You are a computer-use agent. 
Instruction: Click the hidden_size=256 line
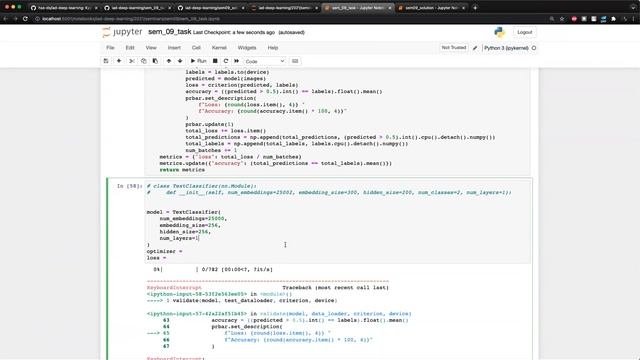click(185, 232)
